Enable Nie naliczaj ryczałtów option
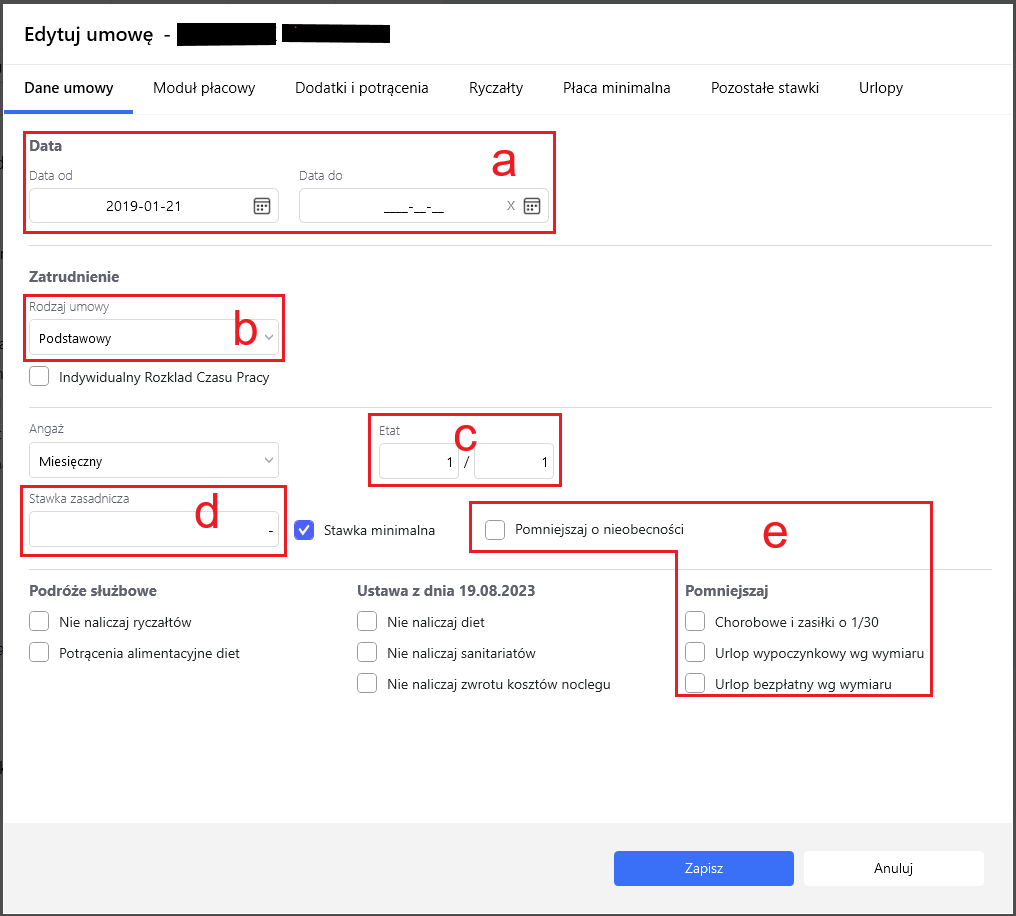 pos(40,622)
